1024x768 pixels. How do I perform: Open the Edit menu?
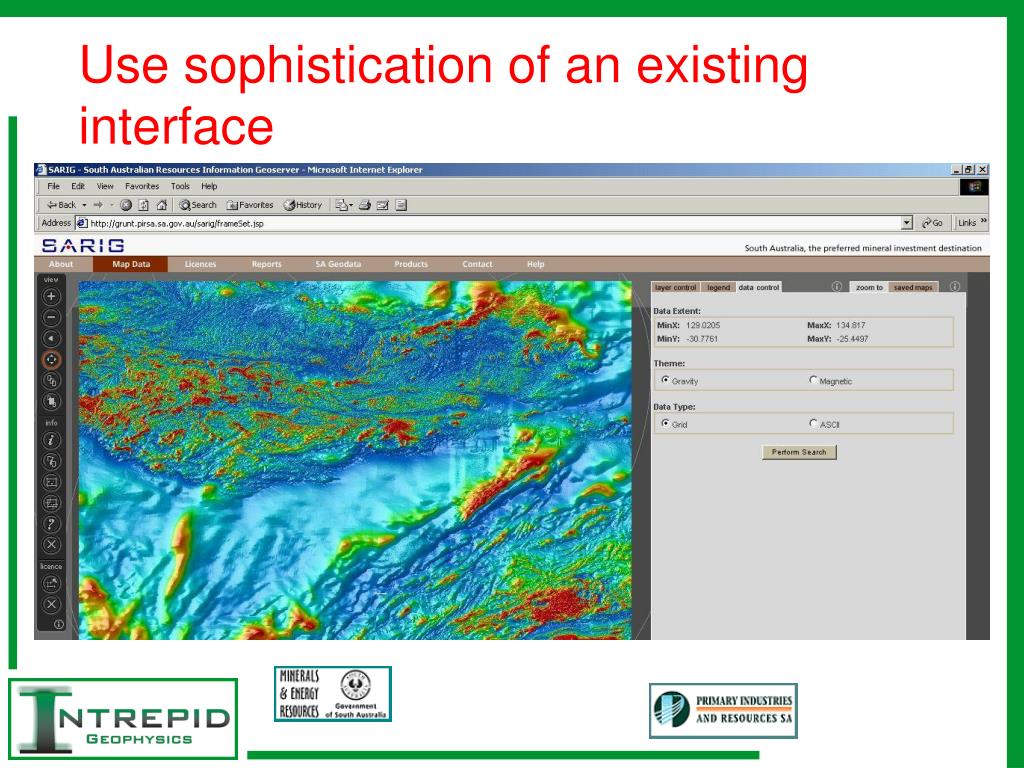[78, 186]
